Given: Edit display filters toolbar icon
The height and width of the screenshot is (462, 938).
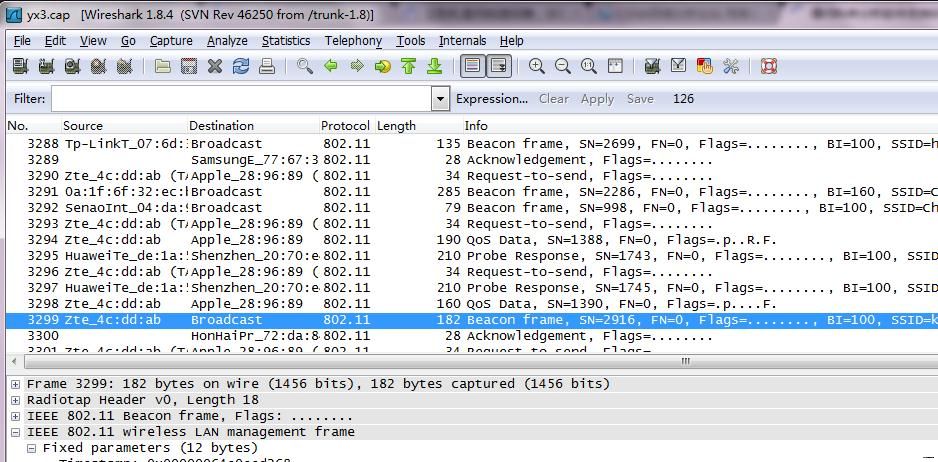Looking at the screenshot, I should point(678,66).
